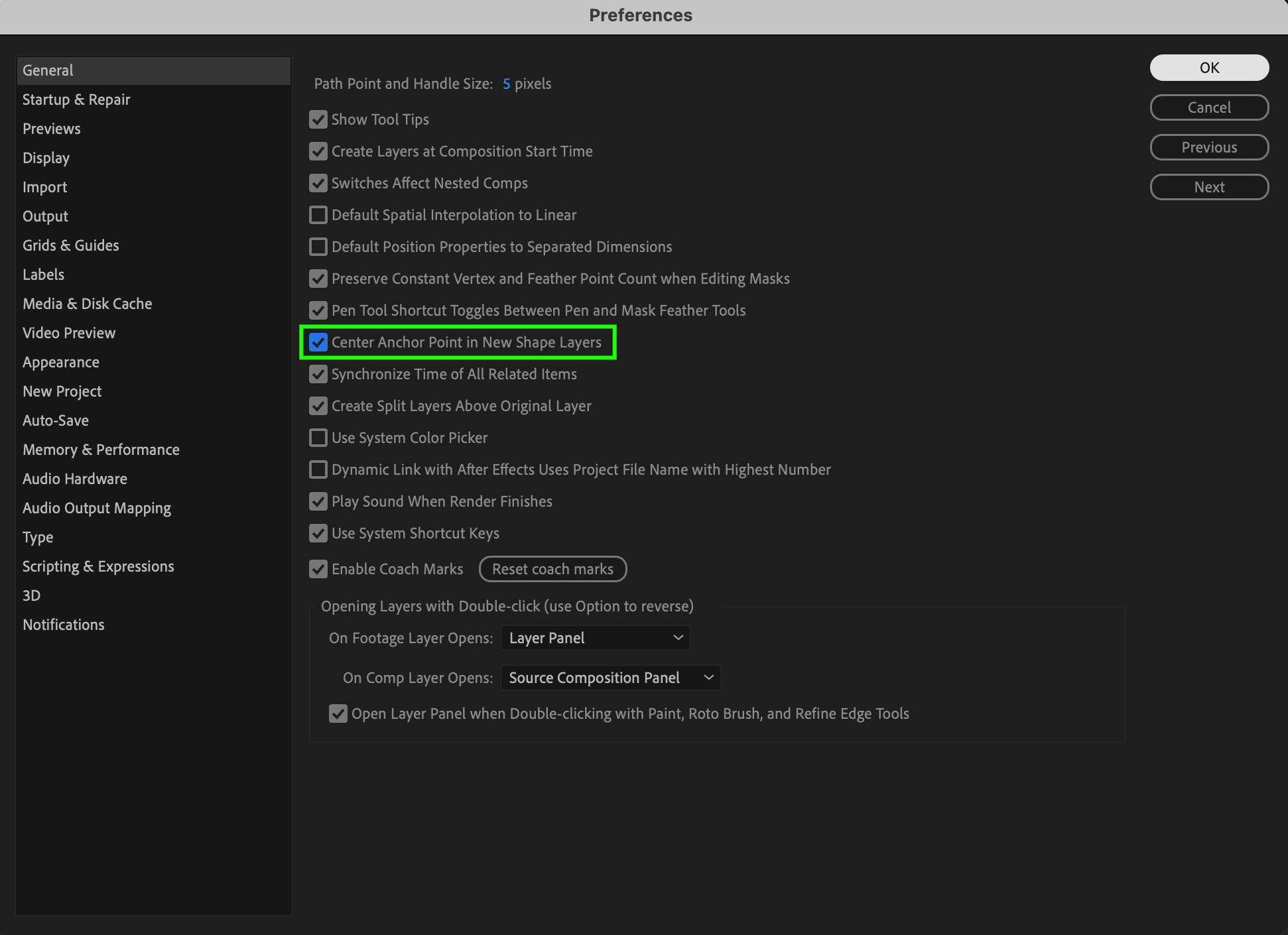Select Auto-Save preferences category
1288x935 pixels.
(x=56, y=420)
